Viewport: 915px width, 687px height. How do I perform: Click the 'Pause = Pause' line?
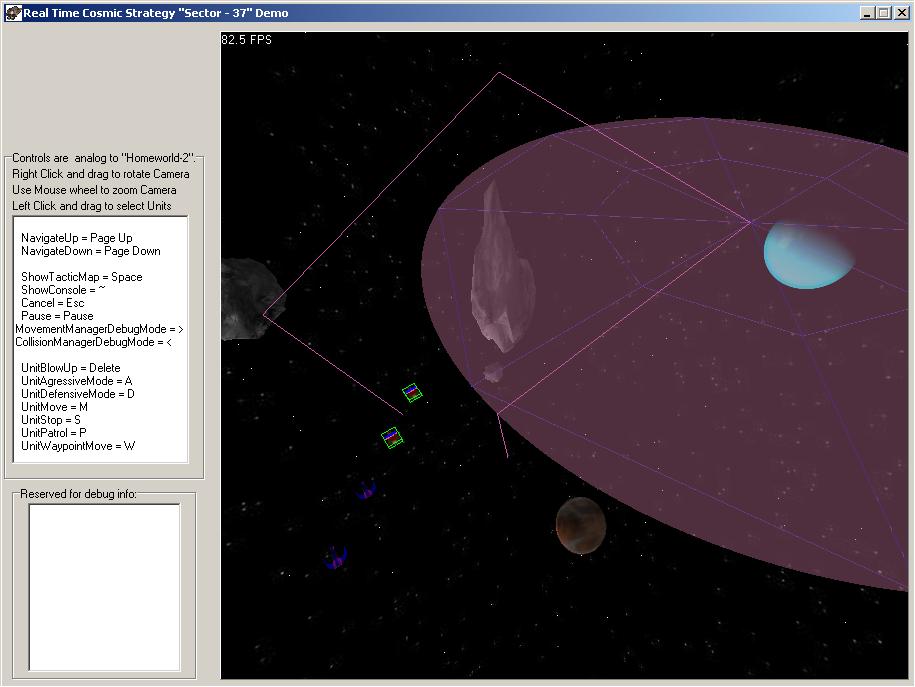(57, 316)
